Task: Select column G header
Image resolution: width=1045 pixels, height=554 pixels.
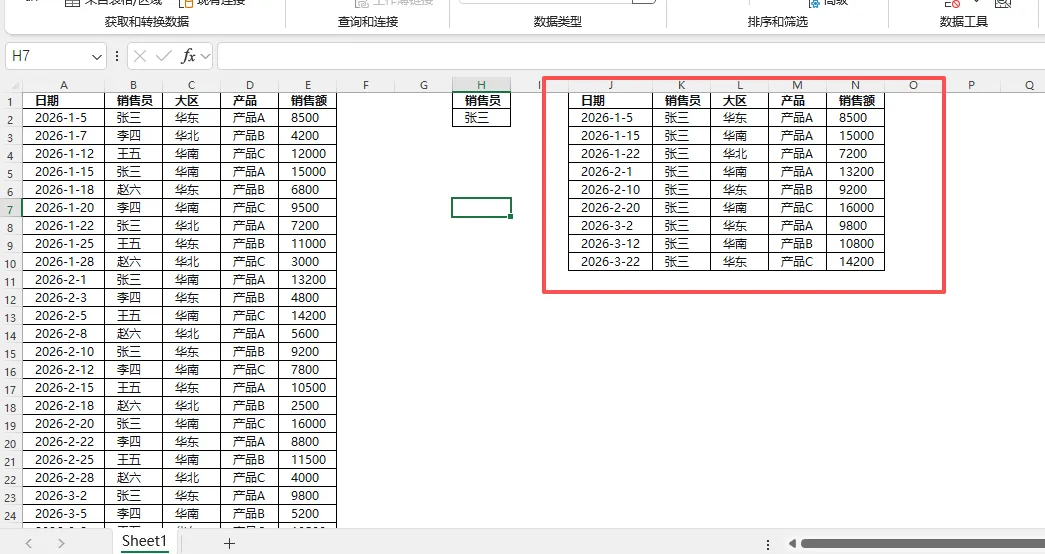Action: tap(423, 85)
